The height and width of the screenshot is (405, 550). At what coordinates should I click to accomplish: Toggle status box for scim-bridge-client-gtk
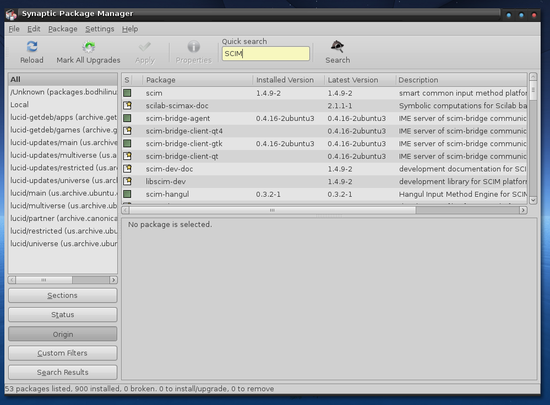[x=127, y=143]
